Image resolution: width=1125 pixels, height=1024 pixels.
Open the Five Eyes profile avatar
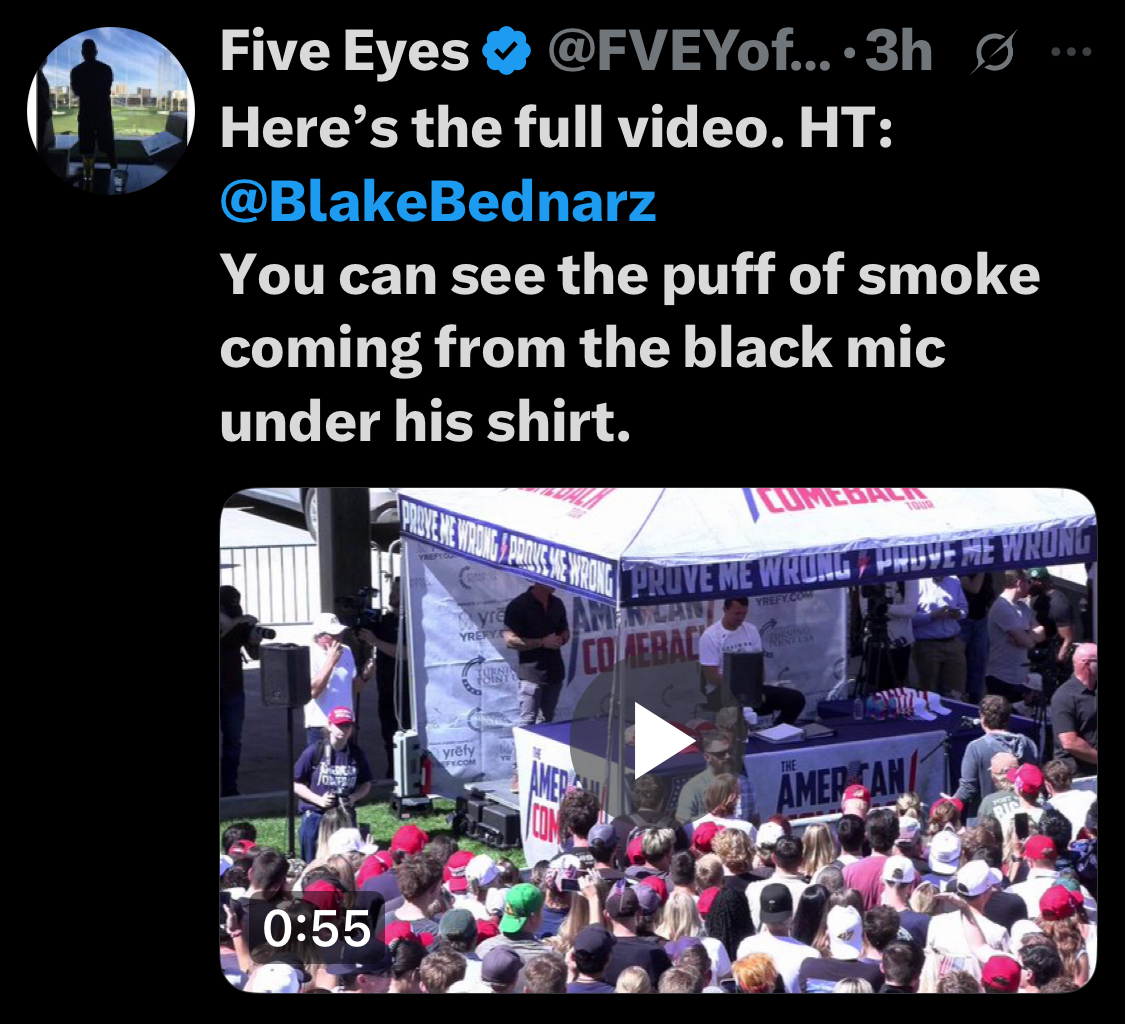pos(111,111)
